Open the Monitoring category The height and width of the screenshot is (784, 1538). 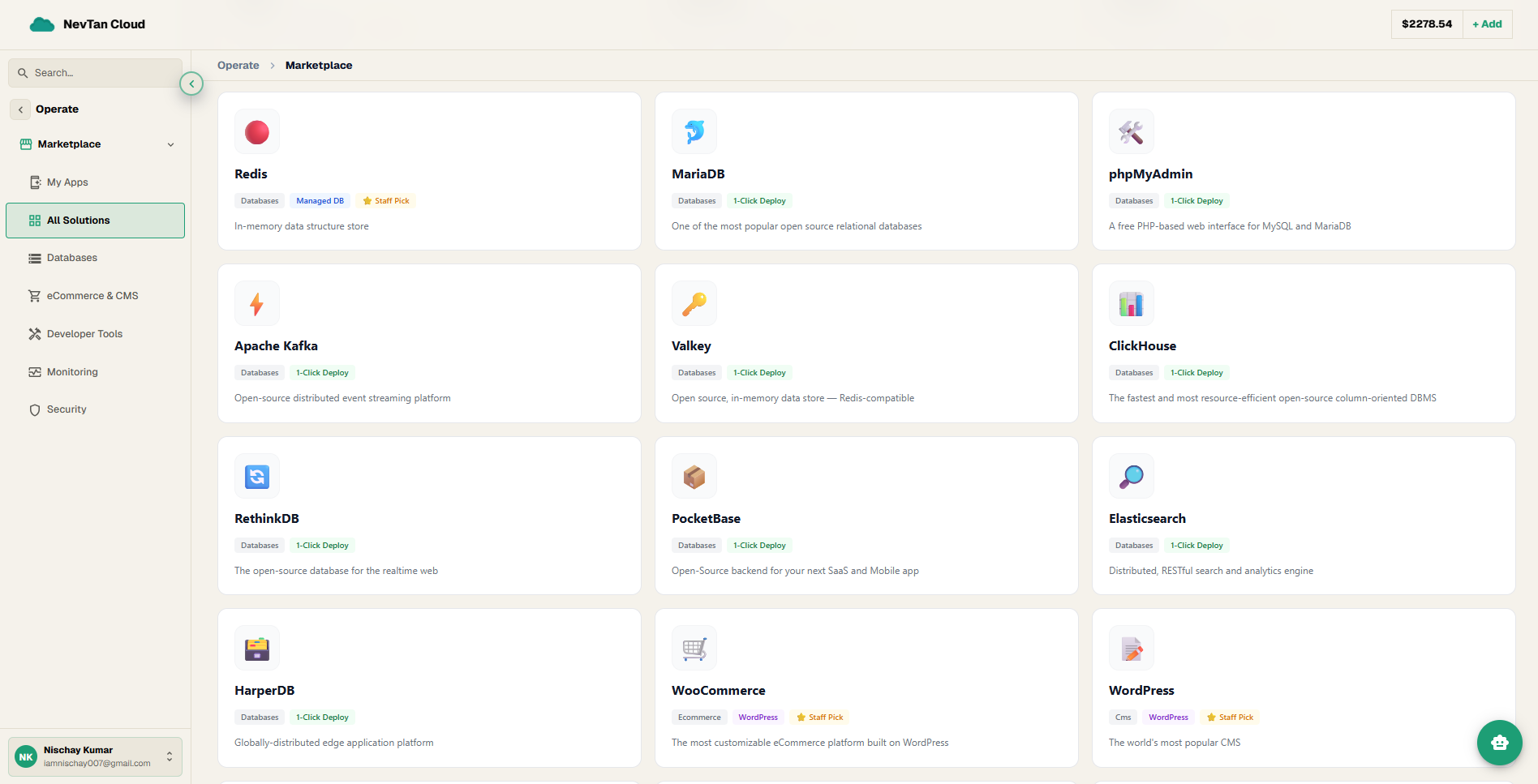point(95,372)
